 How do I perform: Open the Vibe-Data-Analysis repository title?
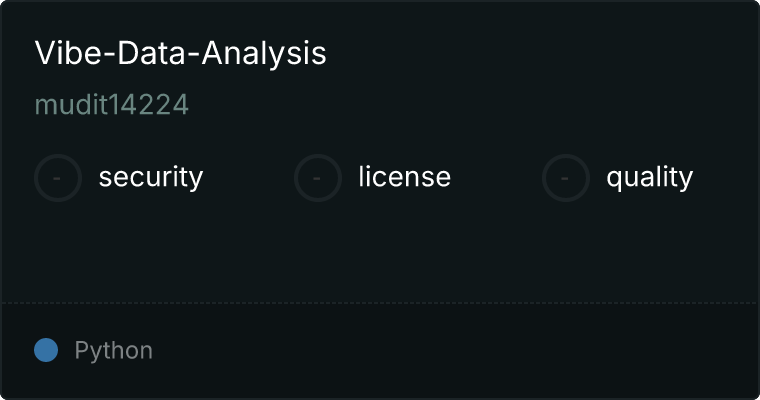coord(180,53)
